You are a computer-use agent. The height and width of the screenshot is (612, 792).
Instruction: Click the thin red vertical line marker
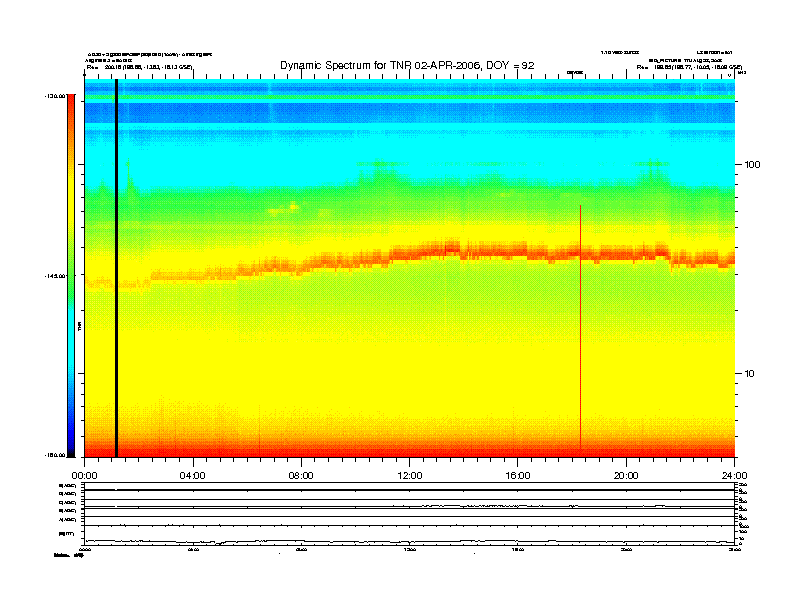click(580, 327)
